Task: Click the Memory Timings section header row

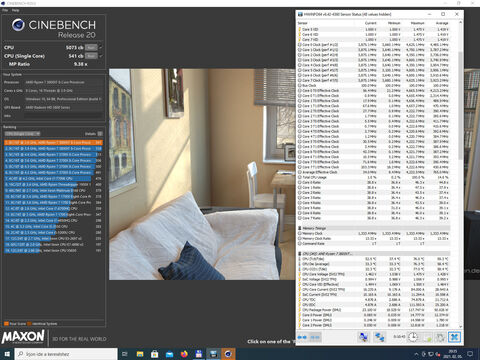Action: tap(373, 228)
